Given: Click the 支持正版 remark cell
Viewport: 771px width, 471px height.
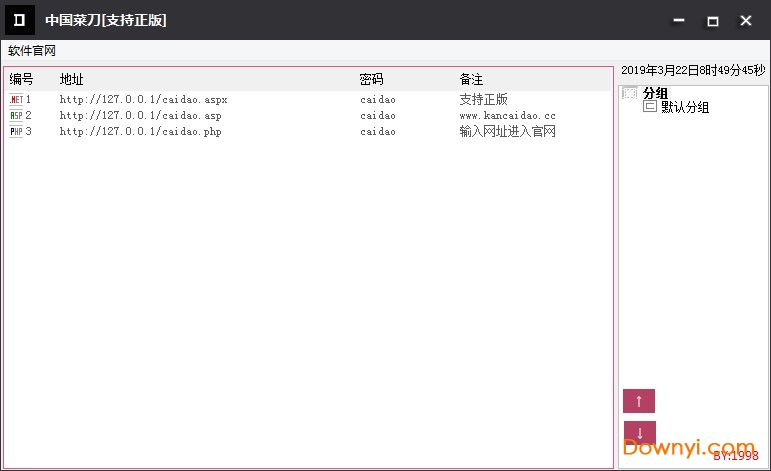Looking at the screenshot, I should tap(483, 99).
